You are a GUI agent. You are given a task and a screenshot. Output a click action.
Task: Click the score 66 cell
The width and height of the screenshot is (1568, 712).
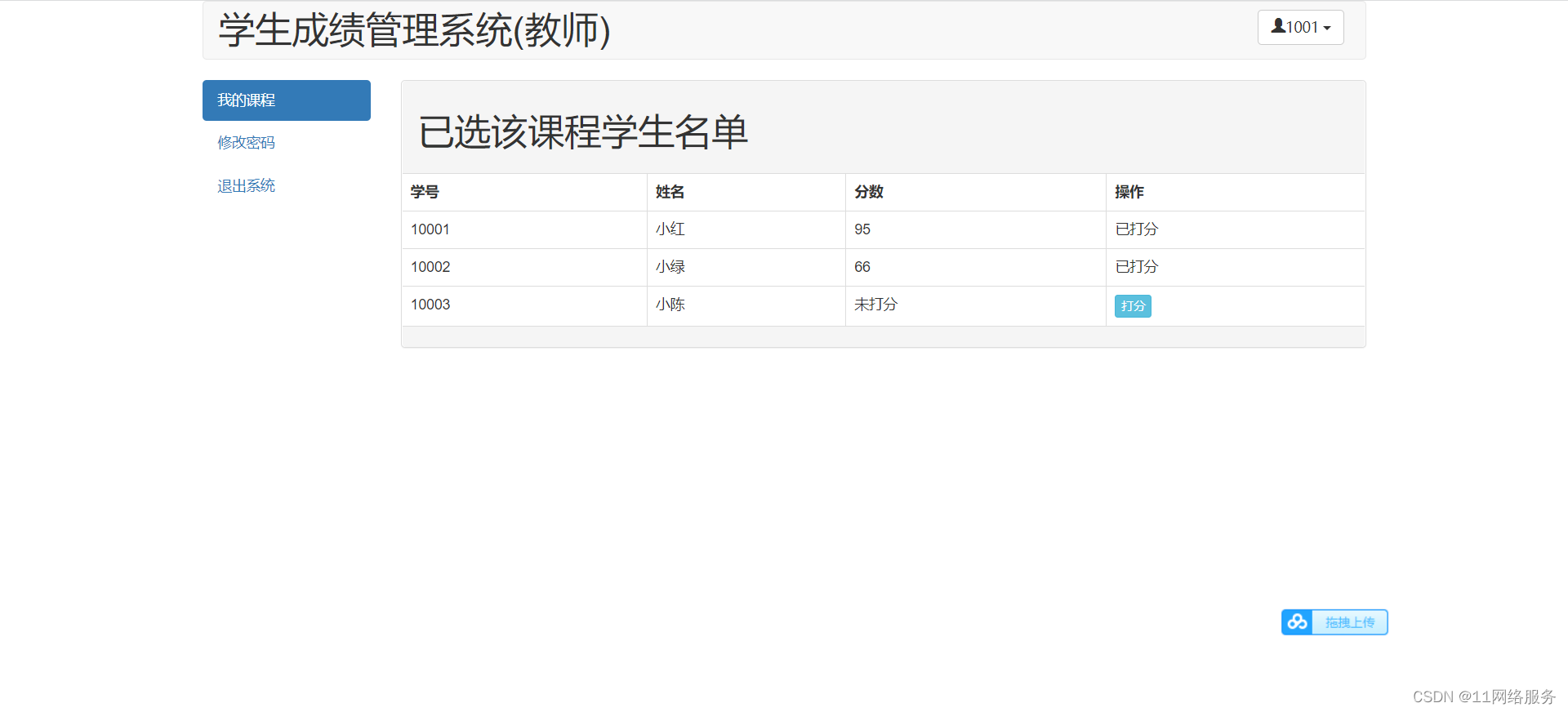[x=976, y=267]
